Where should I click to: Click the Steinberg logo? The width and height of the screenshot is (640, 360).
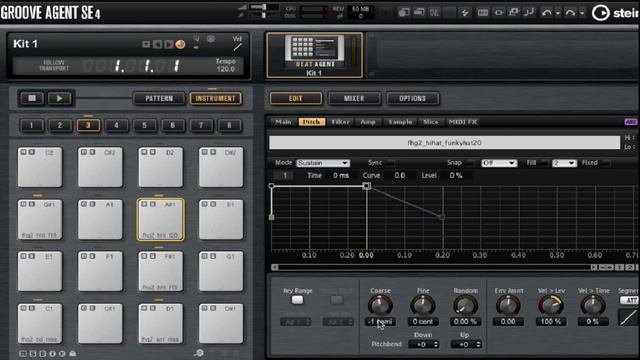(616, 13)
